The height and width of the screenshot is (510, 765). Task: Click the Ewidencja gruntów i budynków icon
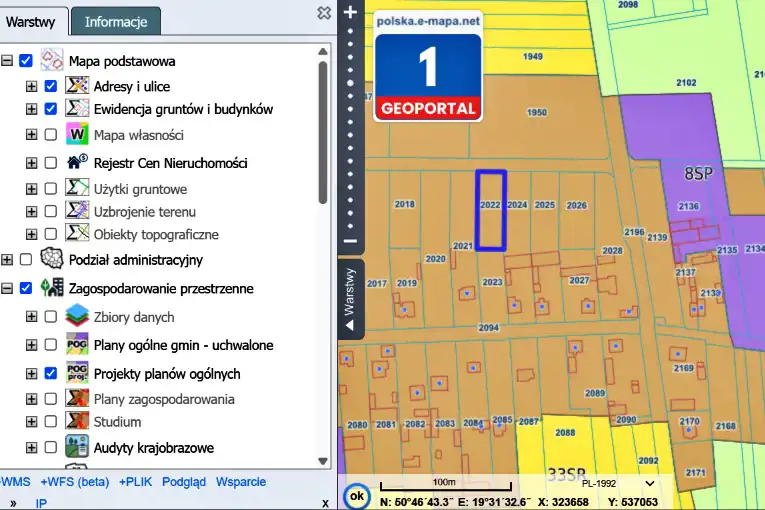point(77,109)
